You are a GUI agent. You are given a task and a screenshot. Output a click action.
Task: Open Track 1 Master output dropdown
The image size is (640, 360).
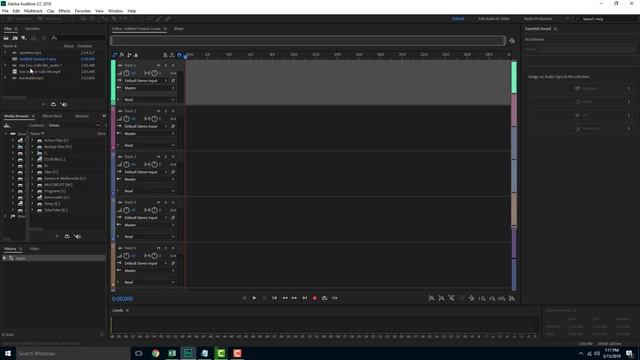tap(149, 88)
